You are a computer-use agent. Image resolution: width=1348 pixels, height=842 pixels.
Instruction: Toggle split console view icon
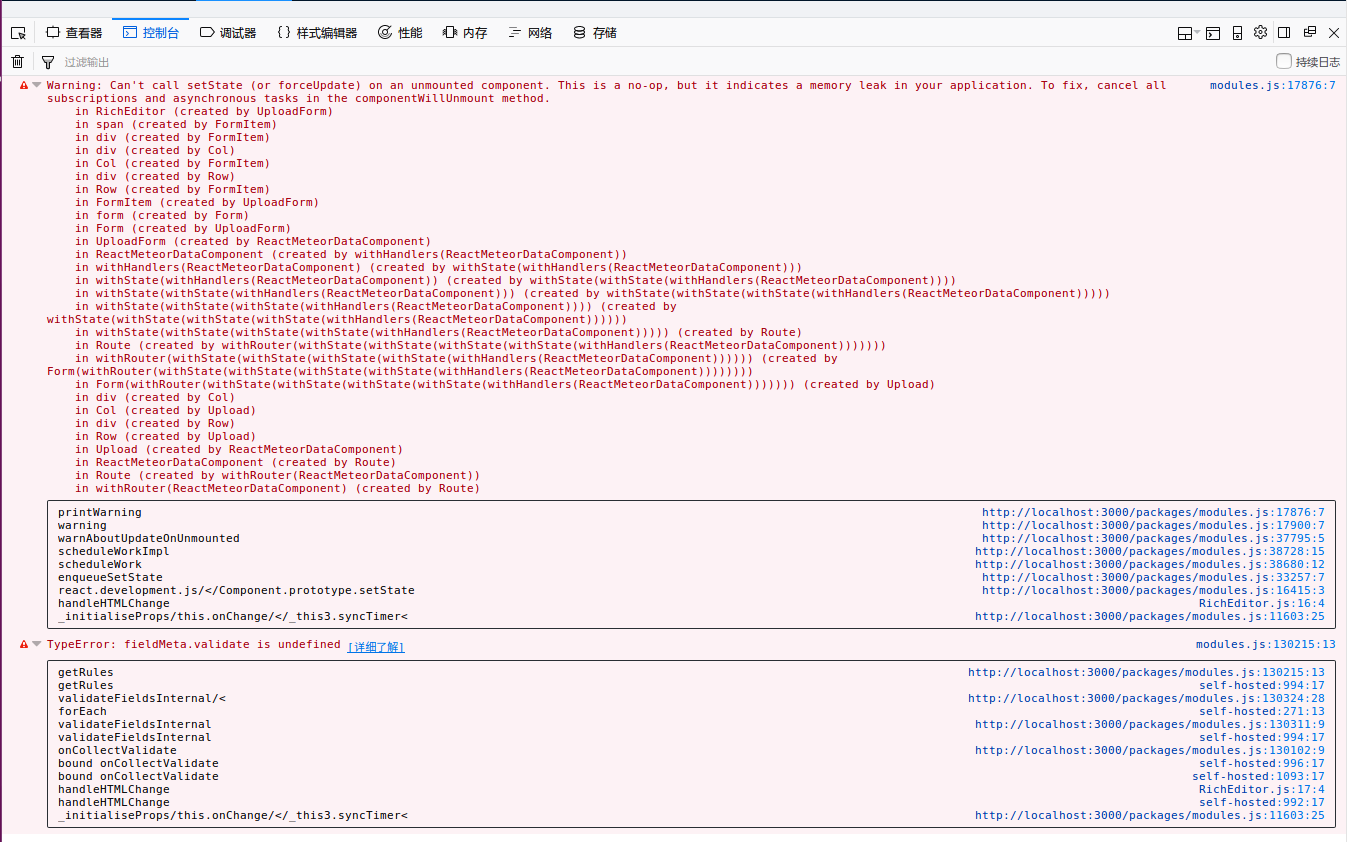click(x=1211, y=31)
